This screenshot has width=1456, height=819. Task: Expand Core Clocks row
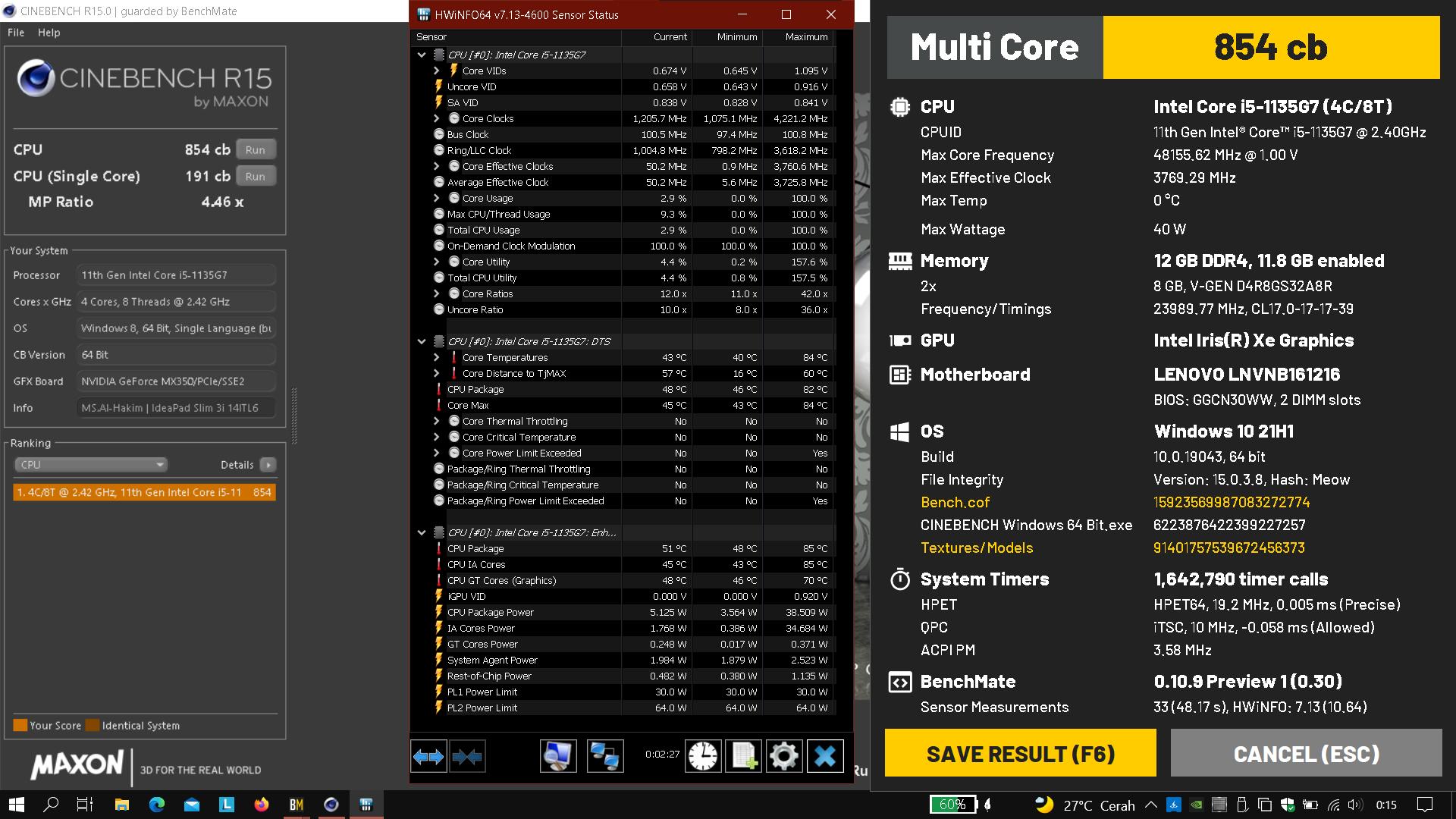[437, 118]
